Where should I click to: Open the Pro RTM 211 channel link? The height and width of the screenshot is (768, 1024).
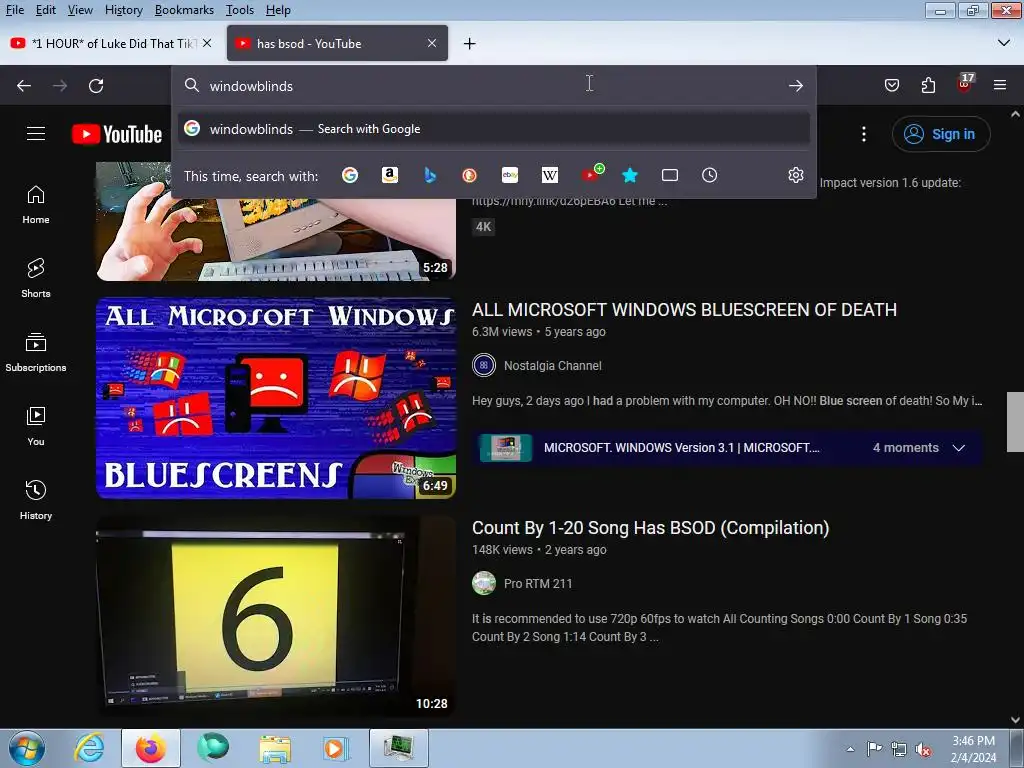pyautogui.click(x=538, y=583)
